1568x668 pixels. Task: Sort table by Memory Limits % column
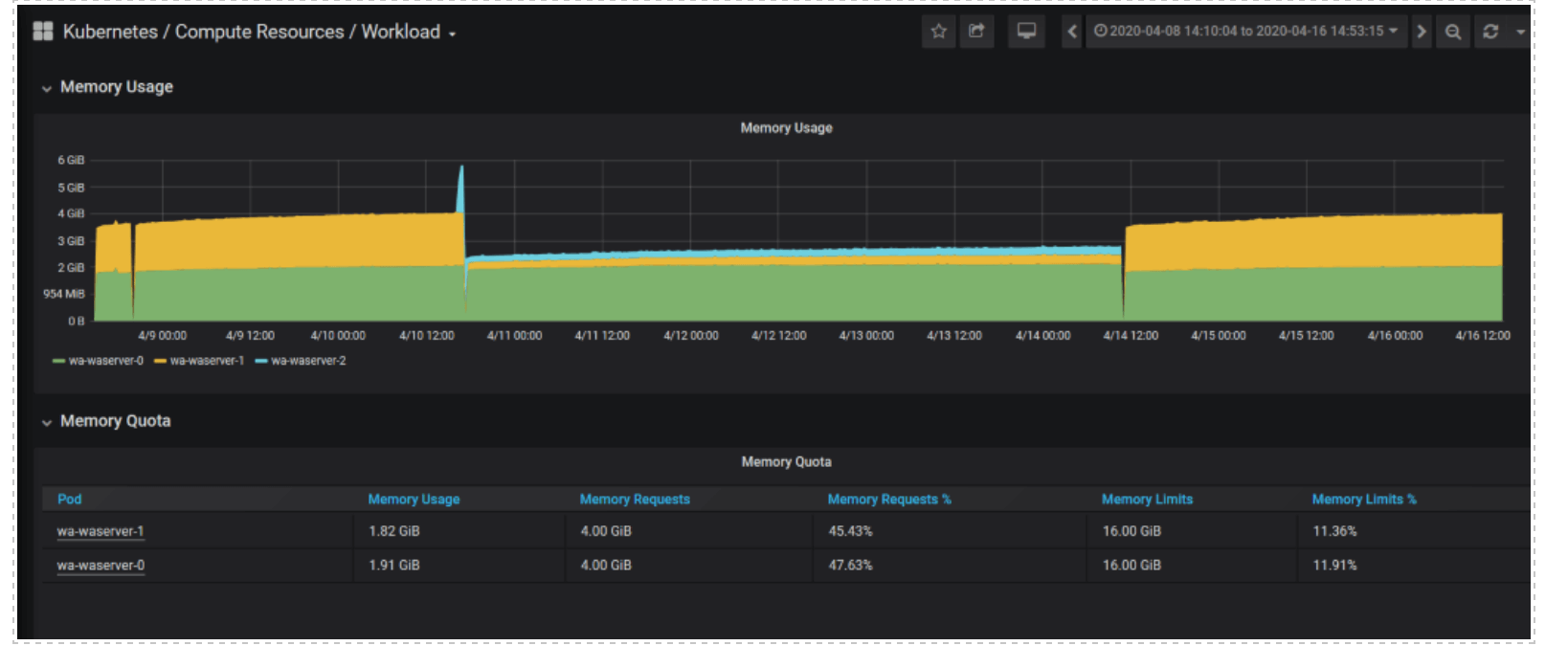(x=1364, y=500)
